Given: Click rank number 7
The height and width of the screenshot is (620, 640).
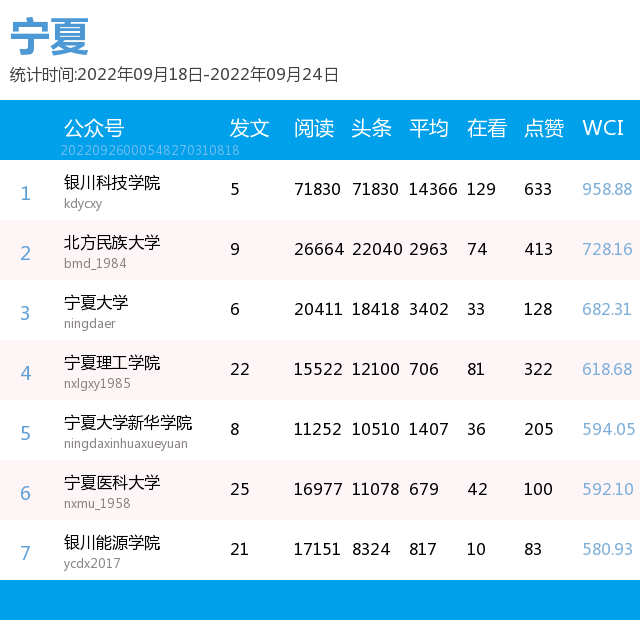Looking at the screenshot, I should pyautogui.click(x=25, y=553).
